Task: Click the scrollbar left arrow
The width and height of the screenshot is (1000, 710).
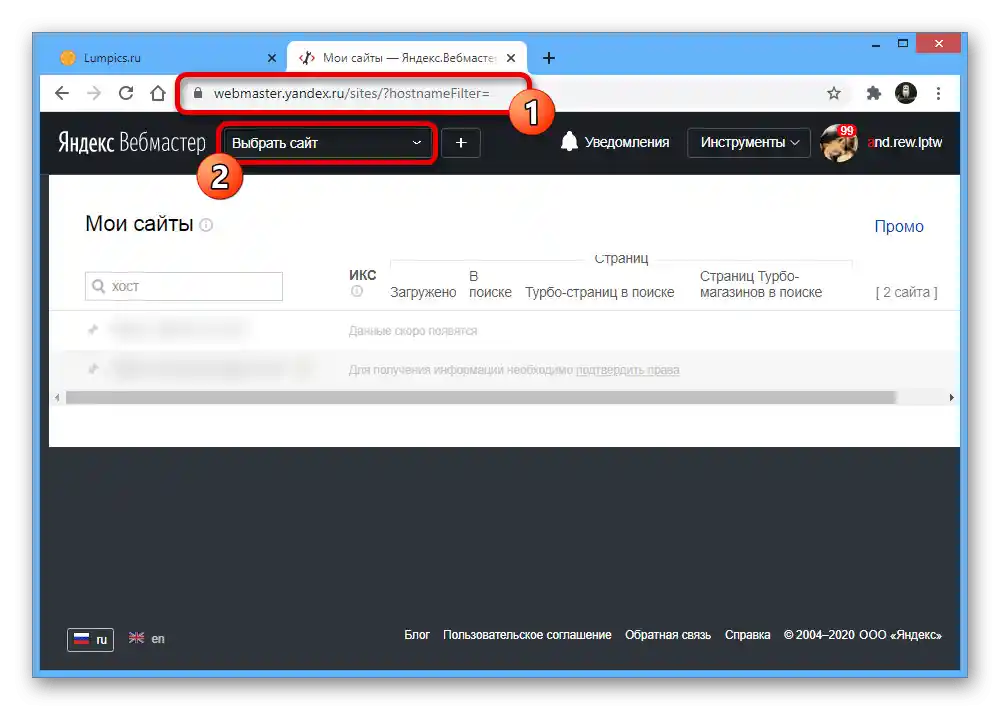Action: click(57, 397)
